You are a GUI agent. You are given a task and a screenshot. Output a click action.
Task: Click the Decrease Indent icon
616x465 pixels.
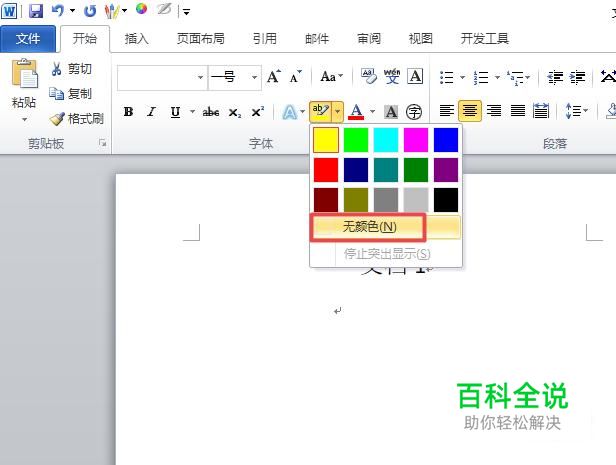click(x=555, y=77)
